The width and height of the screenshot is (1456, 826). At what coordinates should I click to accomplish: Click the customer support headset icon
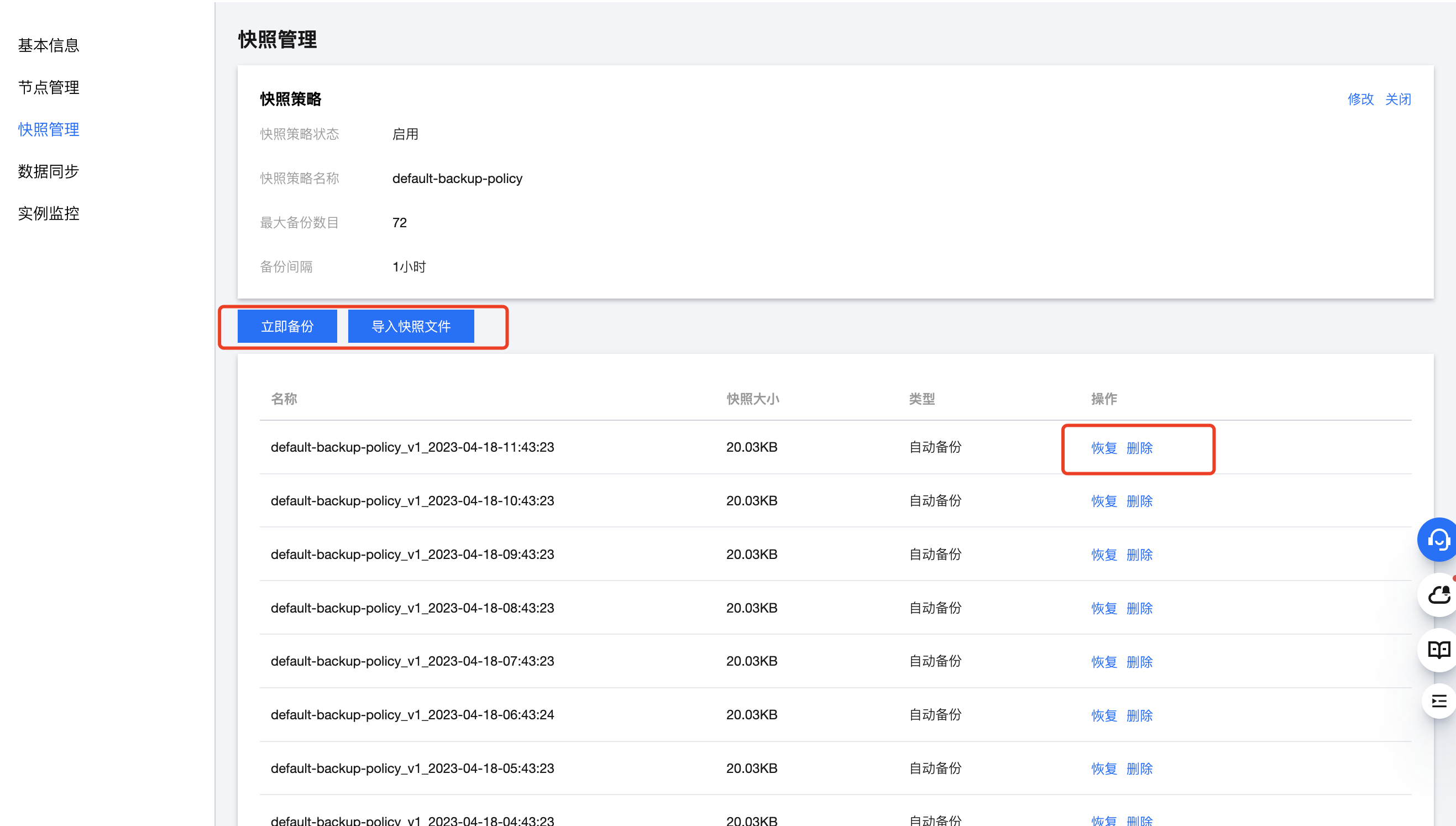click(x=1438, y=540)
